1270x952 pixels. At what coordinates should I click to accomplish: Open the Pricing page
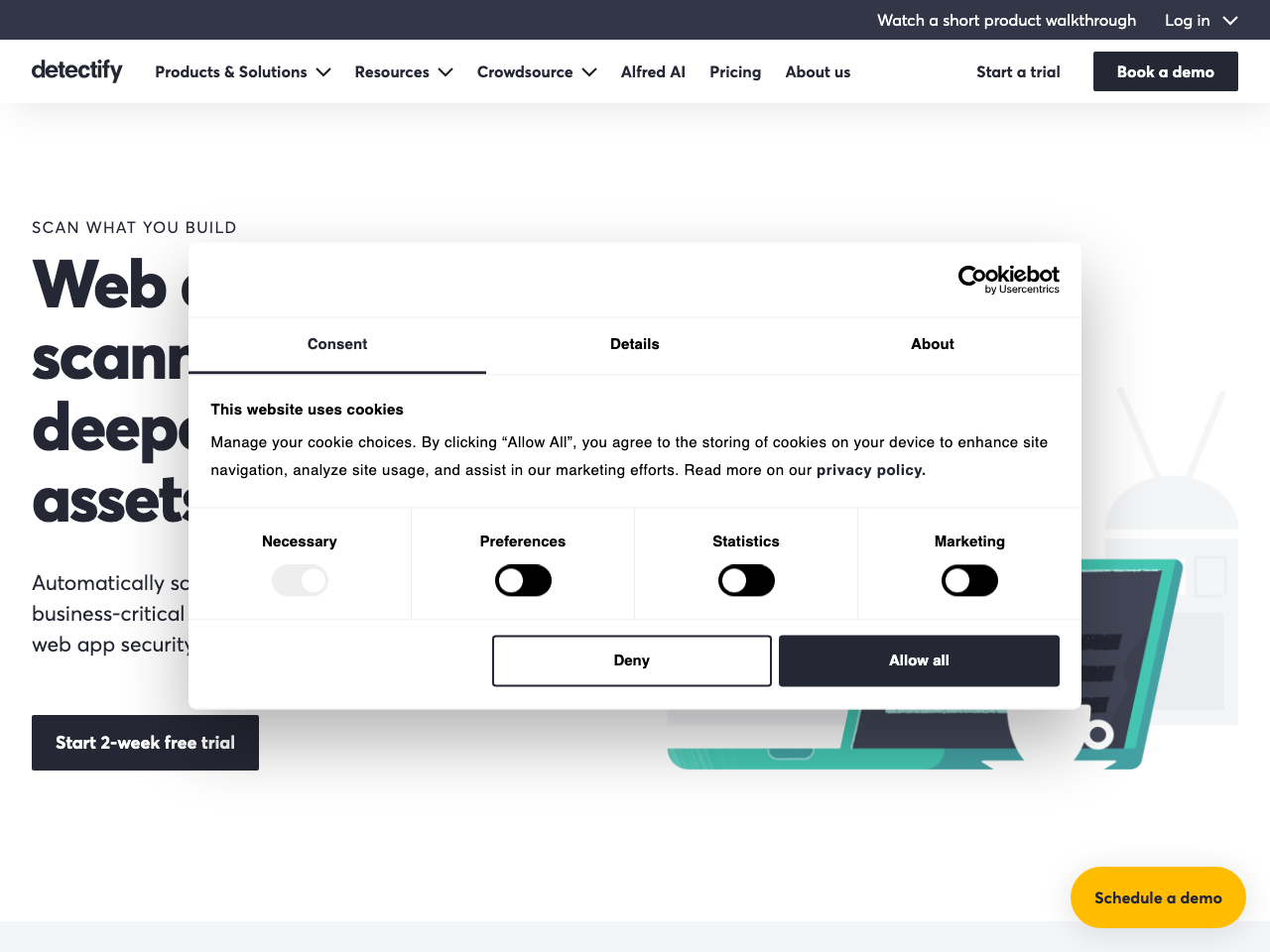click(734, 71)
